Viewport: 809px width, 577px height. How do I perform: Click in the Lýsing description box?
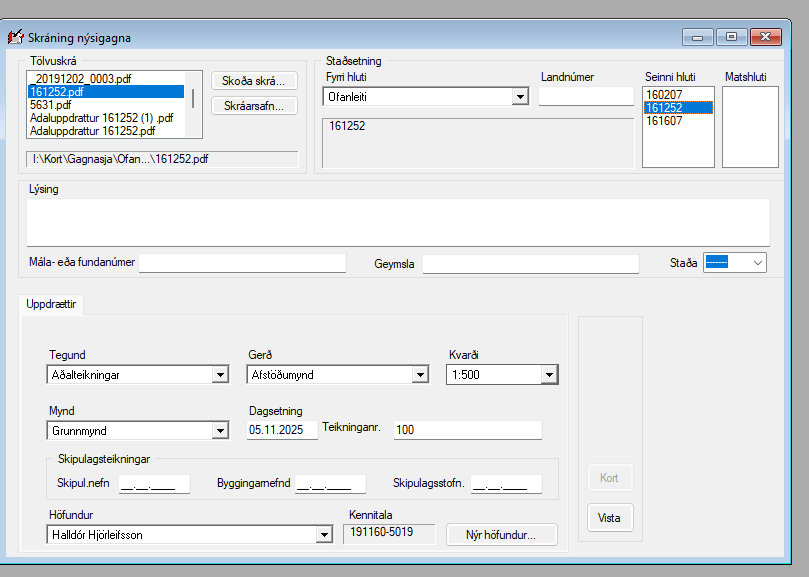tap(397, 222)
